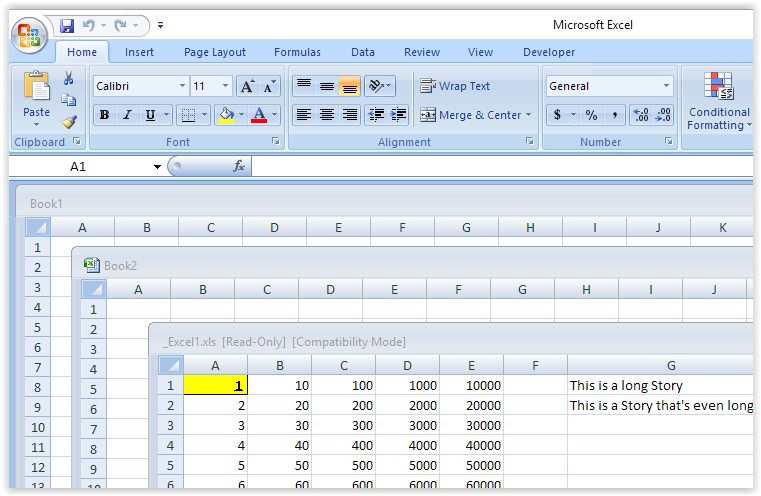Open Number dialog launcher
The height and width of the screenshot is (496, 761).
coord(669,141)
